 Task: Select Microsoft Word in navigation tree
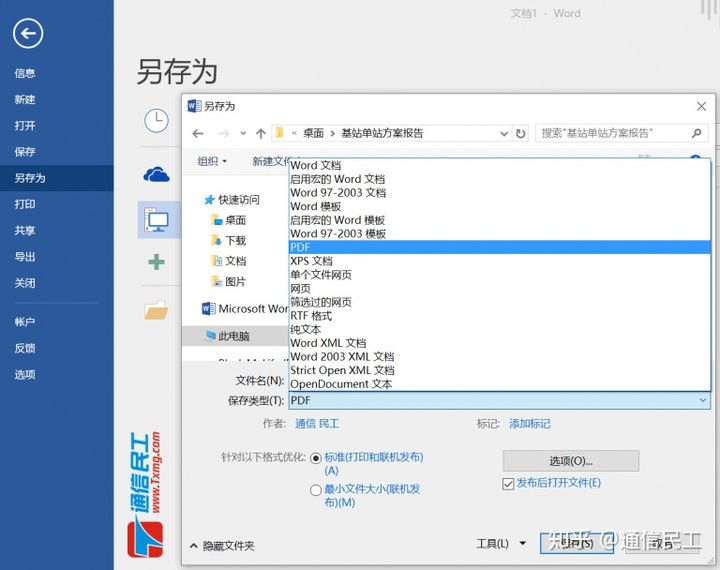tap(245, 309)
